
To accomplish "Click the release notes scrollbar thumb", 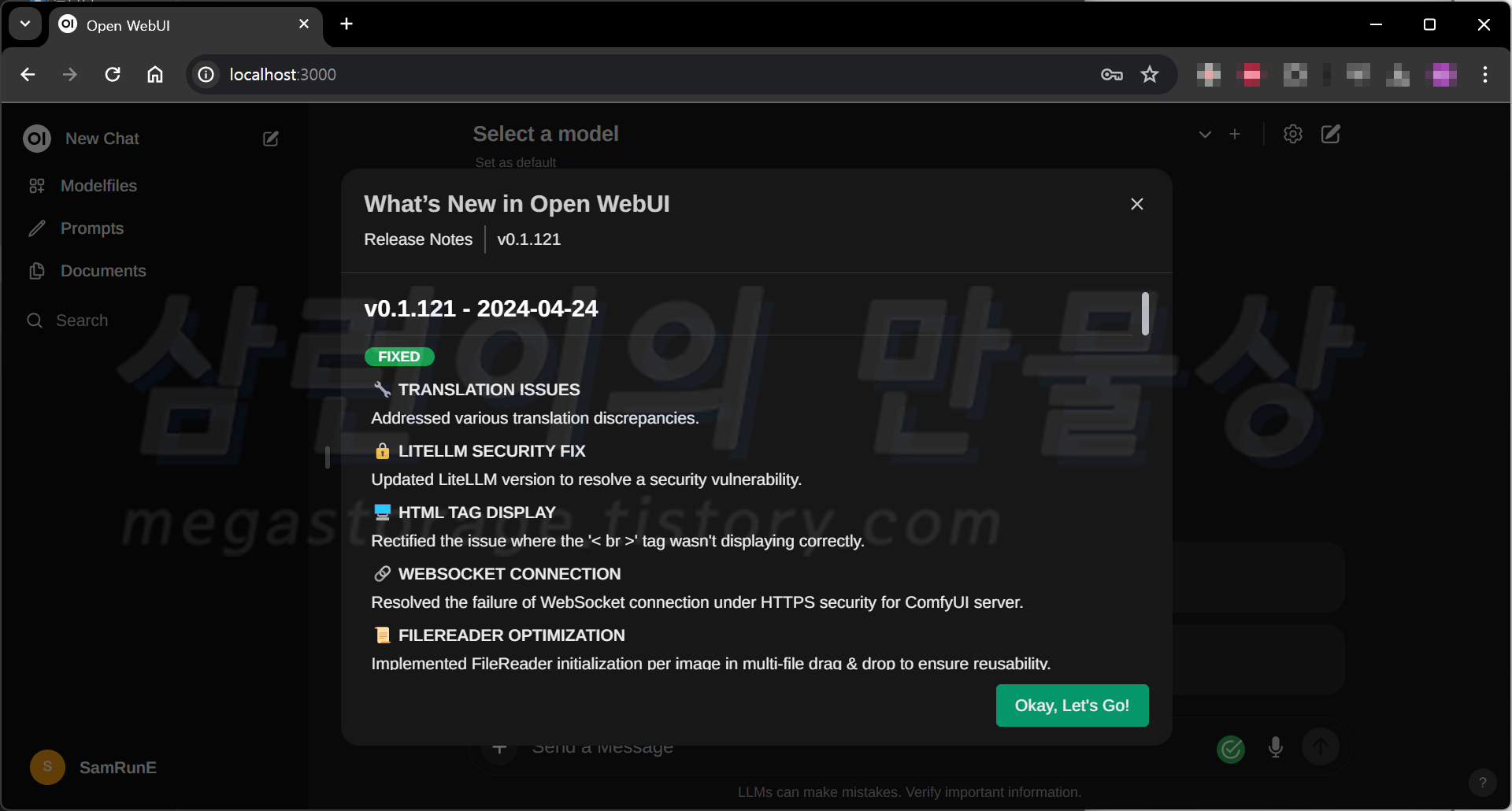I will tap(1145, 313).
